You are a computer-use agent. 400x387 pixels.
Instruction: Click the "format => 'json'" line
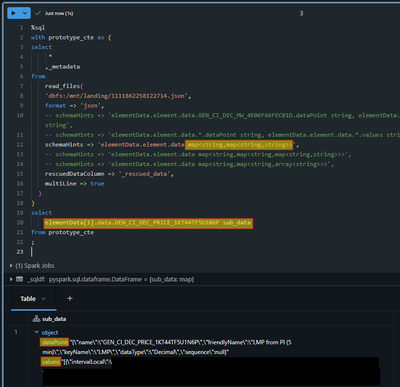74,105
